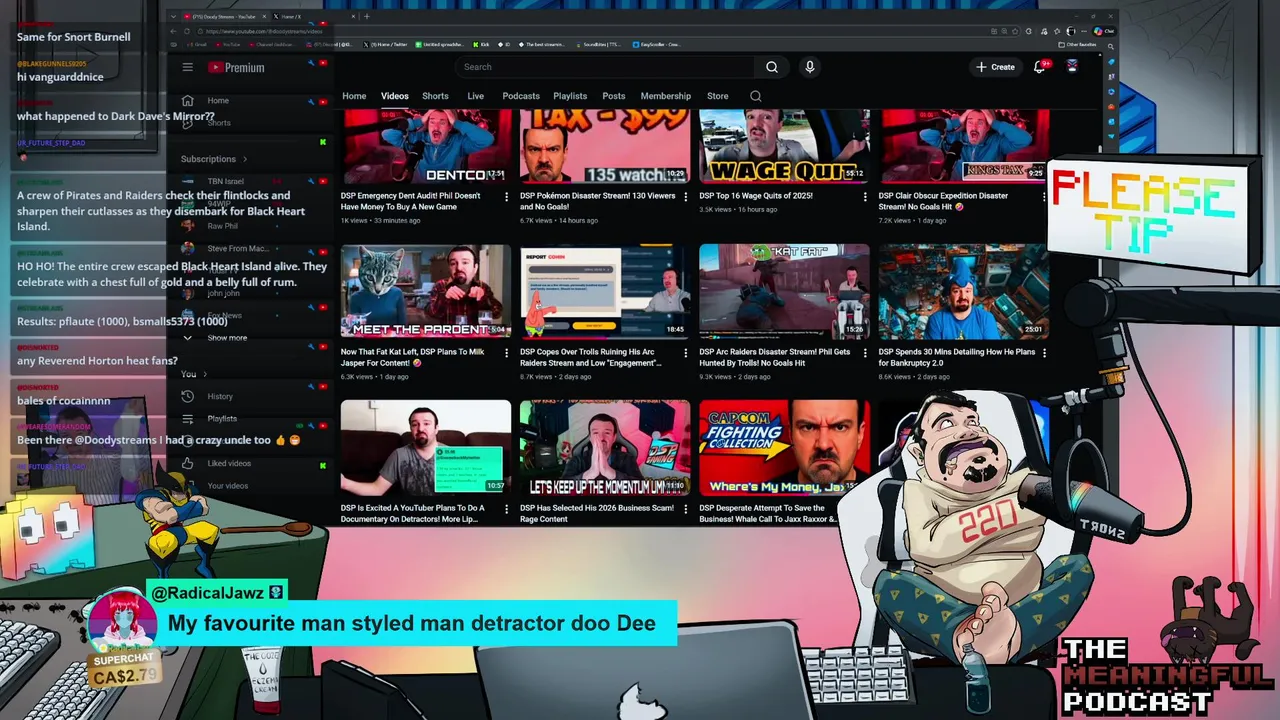Open the Podcasts channel tab
This screenshot has width=1280, height=720.
tap(521, 96)
